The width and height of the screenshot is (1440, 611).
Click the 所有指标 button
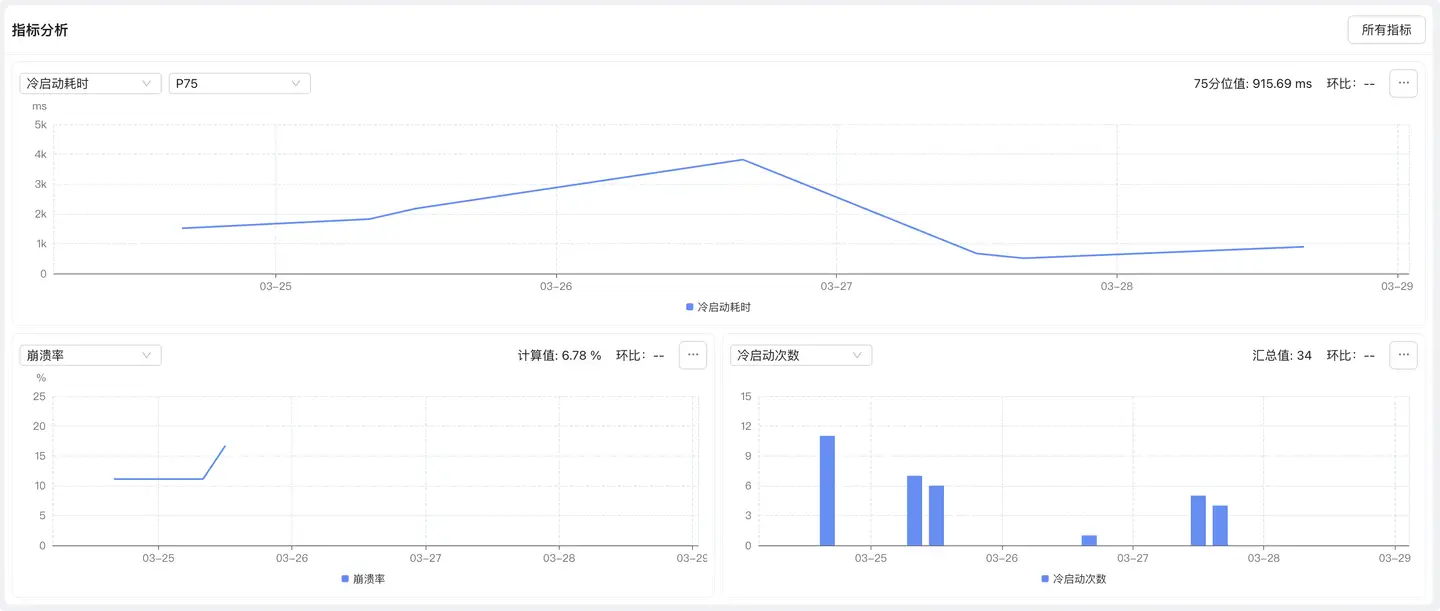click(x=1386, y=30)
